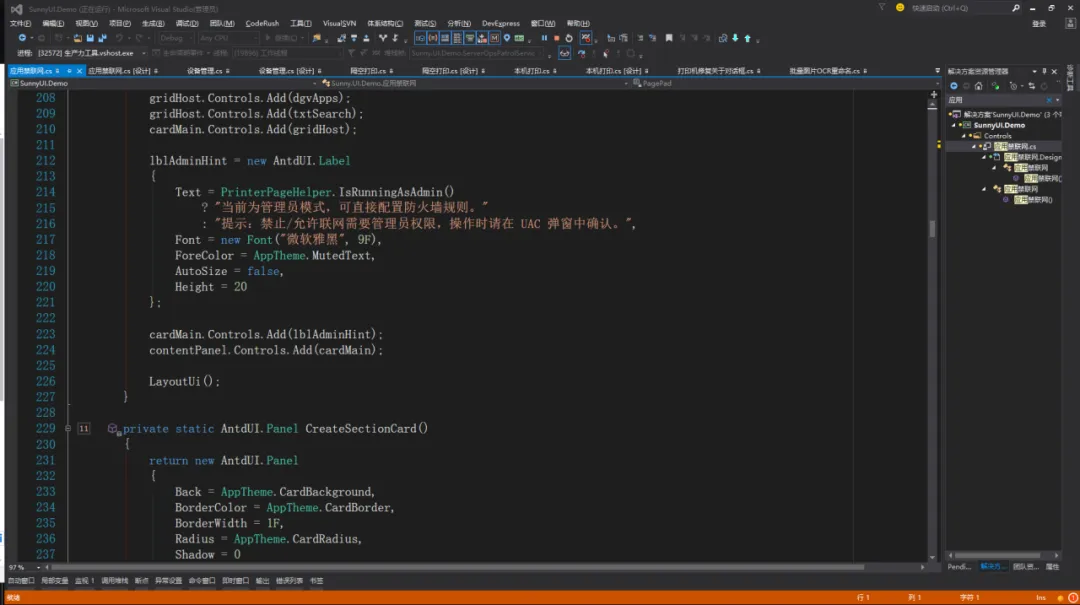
Task: Click the Solution Explorer horizontal scrollbar
Action: (x=997, y=555)
